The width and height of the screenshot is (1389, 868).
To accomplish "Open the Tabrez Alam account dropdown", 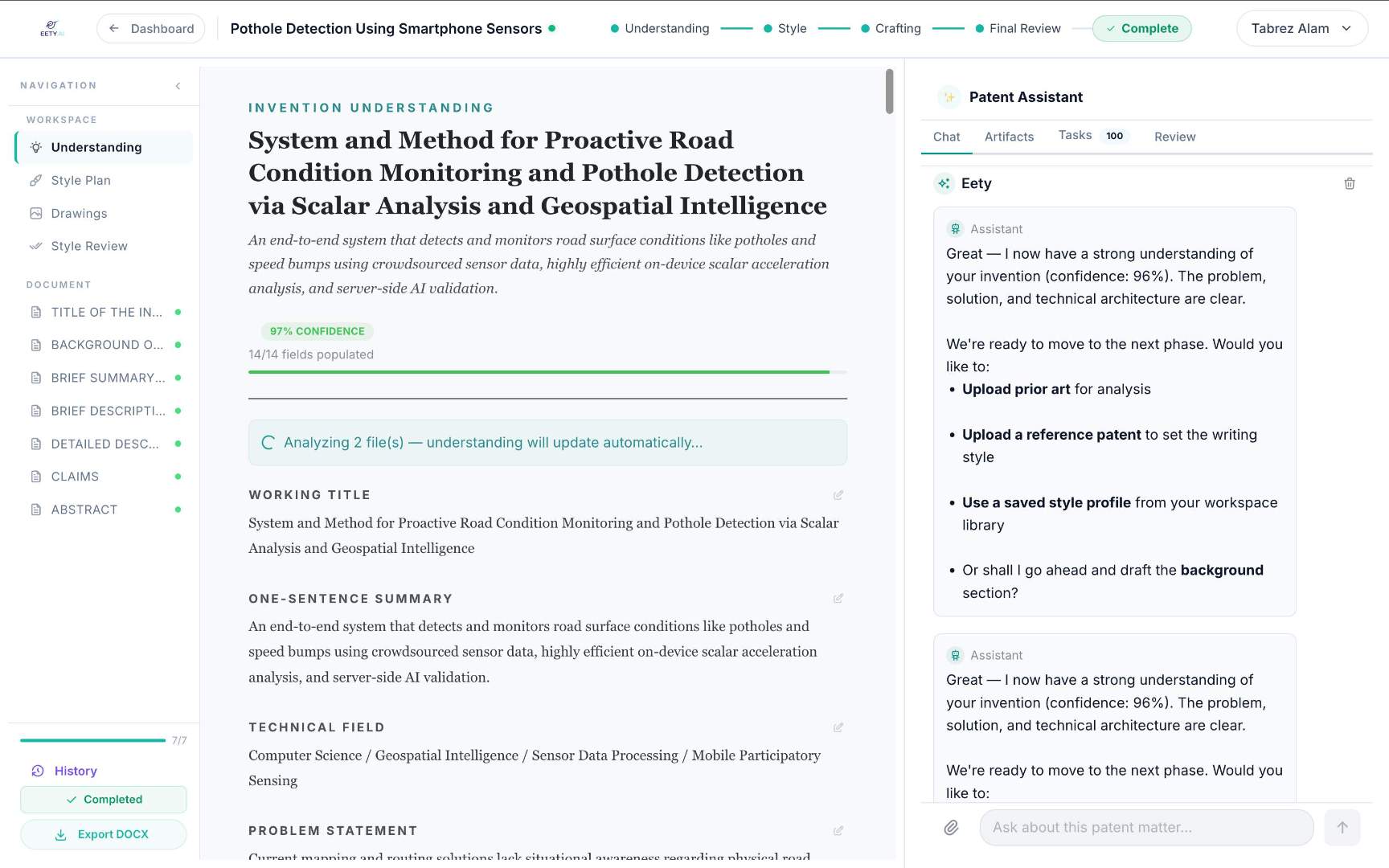I will pos(1301,28).
